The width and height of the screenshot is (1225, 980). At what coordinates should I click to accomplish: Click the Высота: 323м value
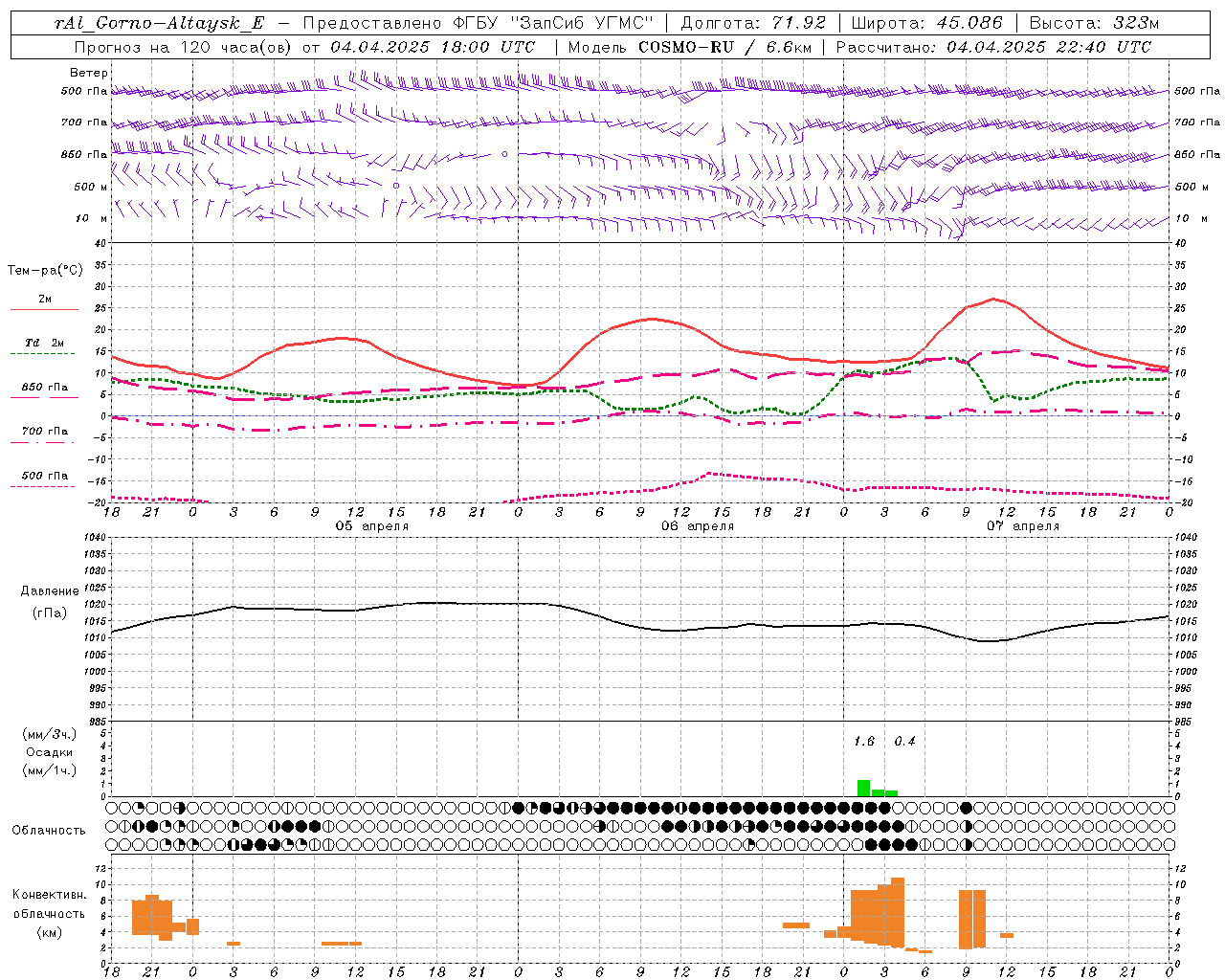[x=1094, y=23]
